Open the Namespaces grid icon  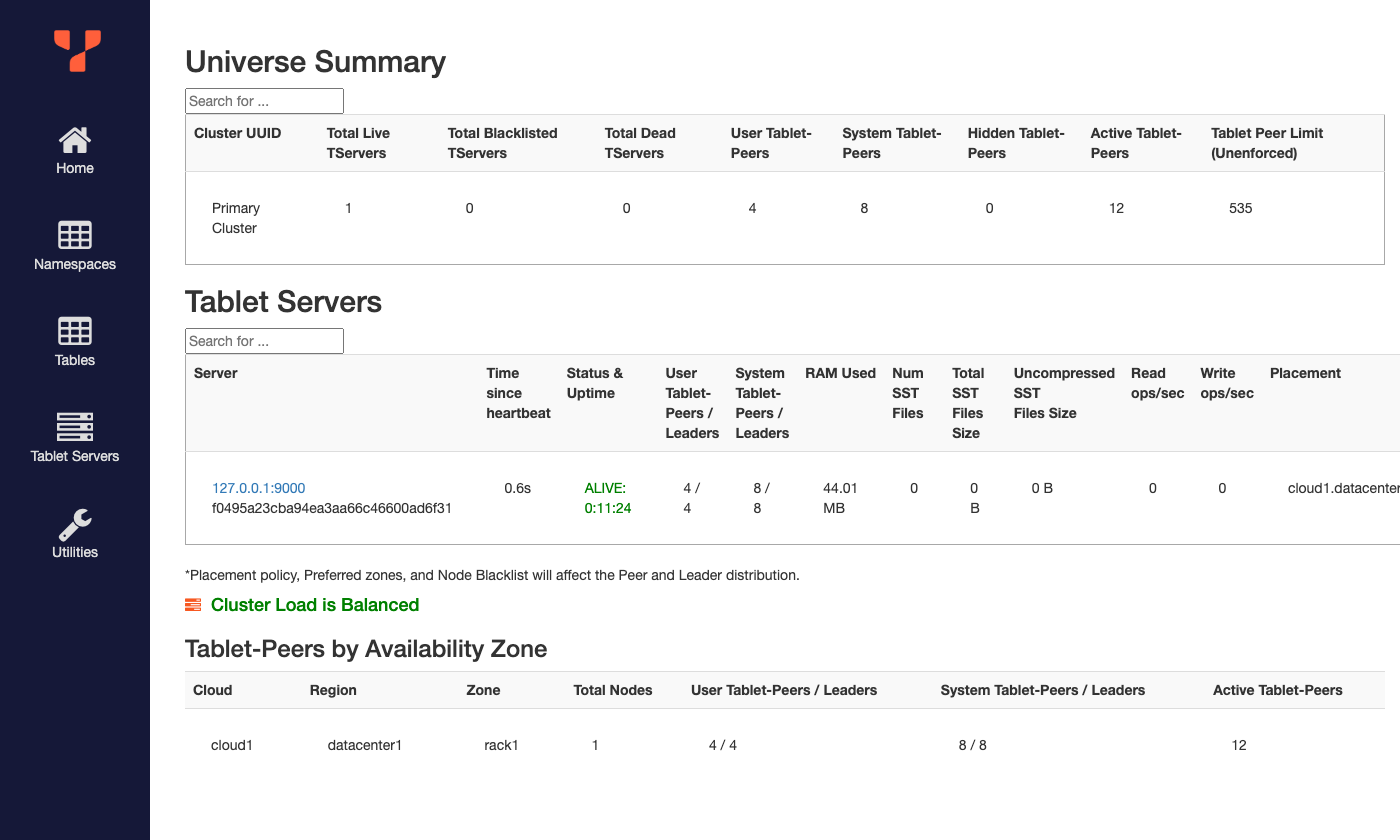75,235
